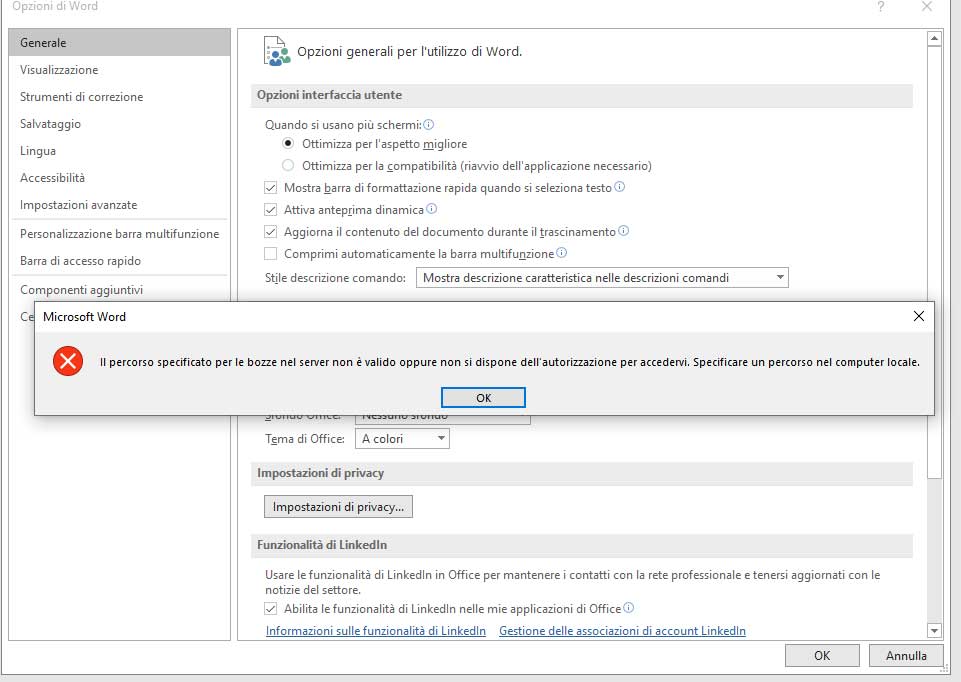Viewport: 961px width, 682px height.
Task: Click the info icon next to 'Attiva anteprima dinamica'
Action: (x=431, y=209)
